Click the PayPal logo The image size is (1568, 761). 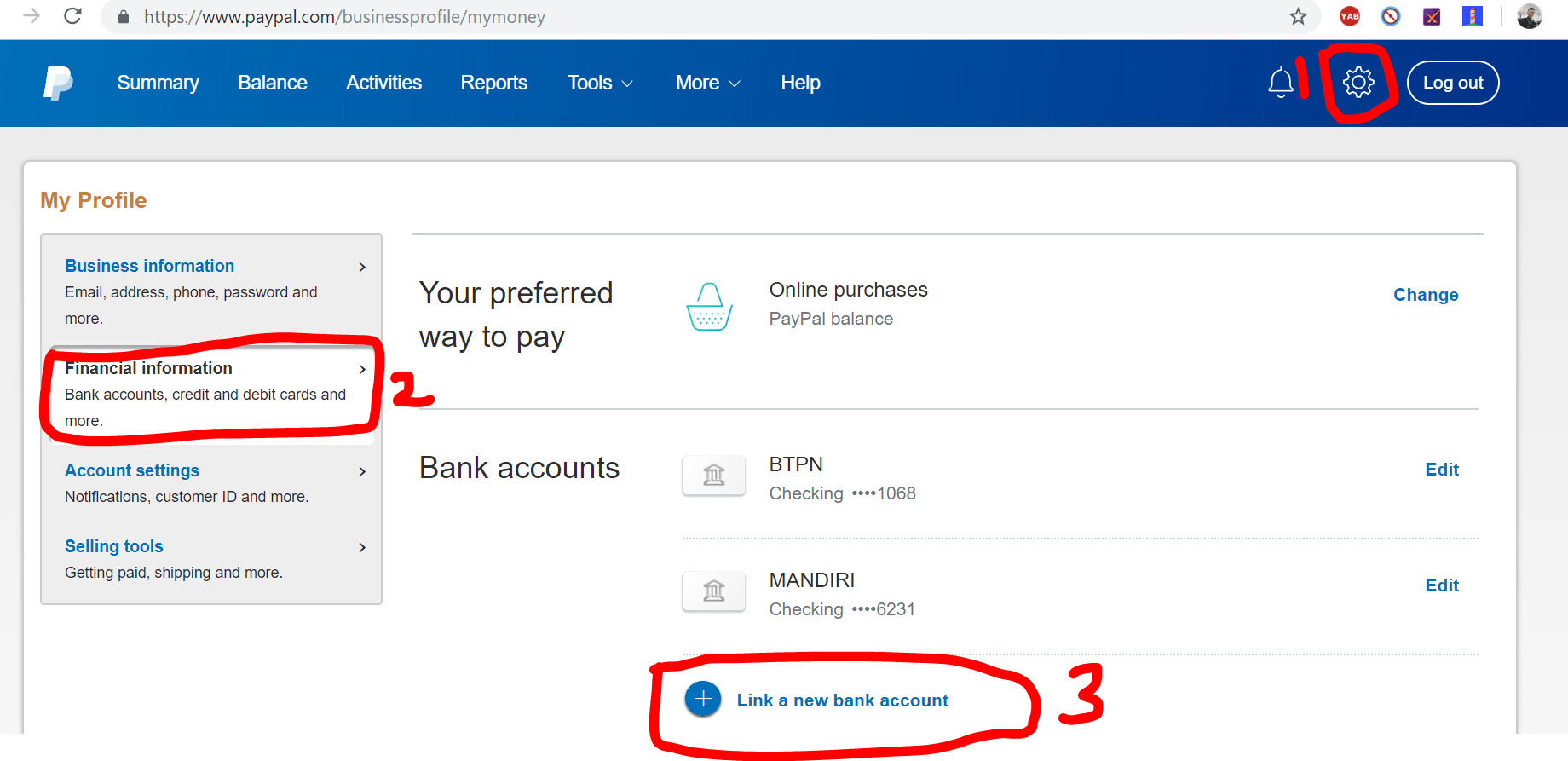coord(58,84)
